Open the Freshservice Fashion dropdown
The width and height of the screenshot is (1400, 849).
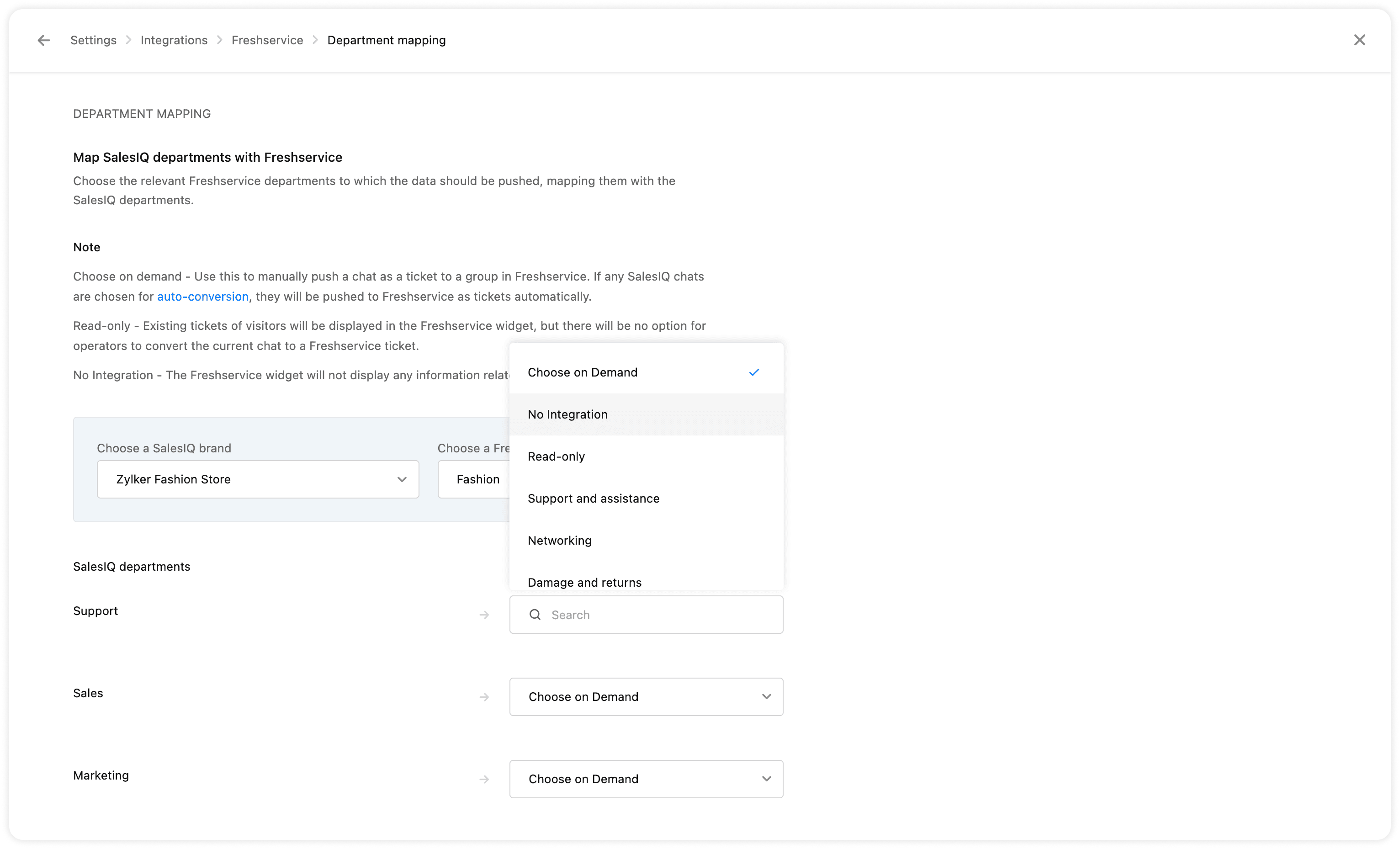pos(474,480)
